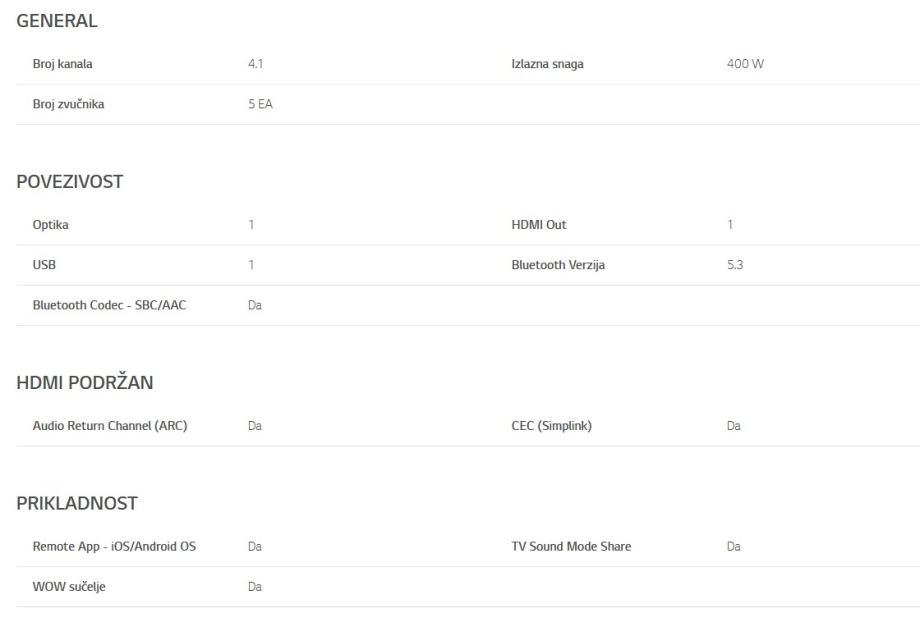Click the HDMI Out label
The width and height of the screenshot is (920, 636).
(x=539, y=225)
